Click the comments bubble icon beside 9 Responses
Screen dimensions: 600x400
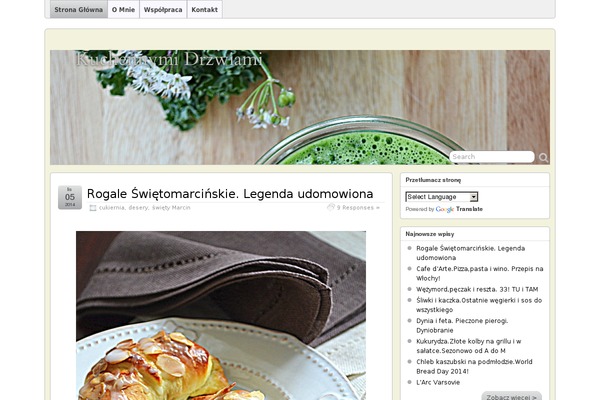point(331,207)
